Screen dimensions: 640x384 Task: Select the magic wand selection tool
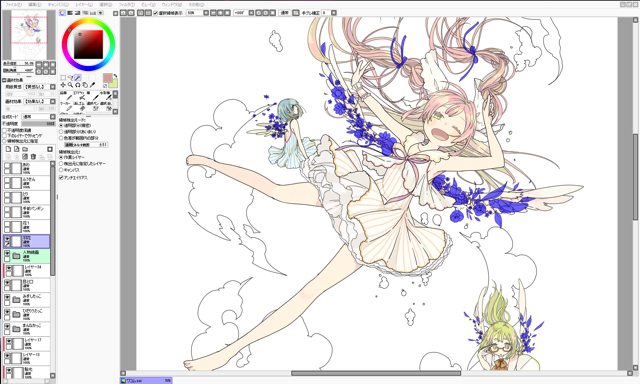point(78,78)
